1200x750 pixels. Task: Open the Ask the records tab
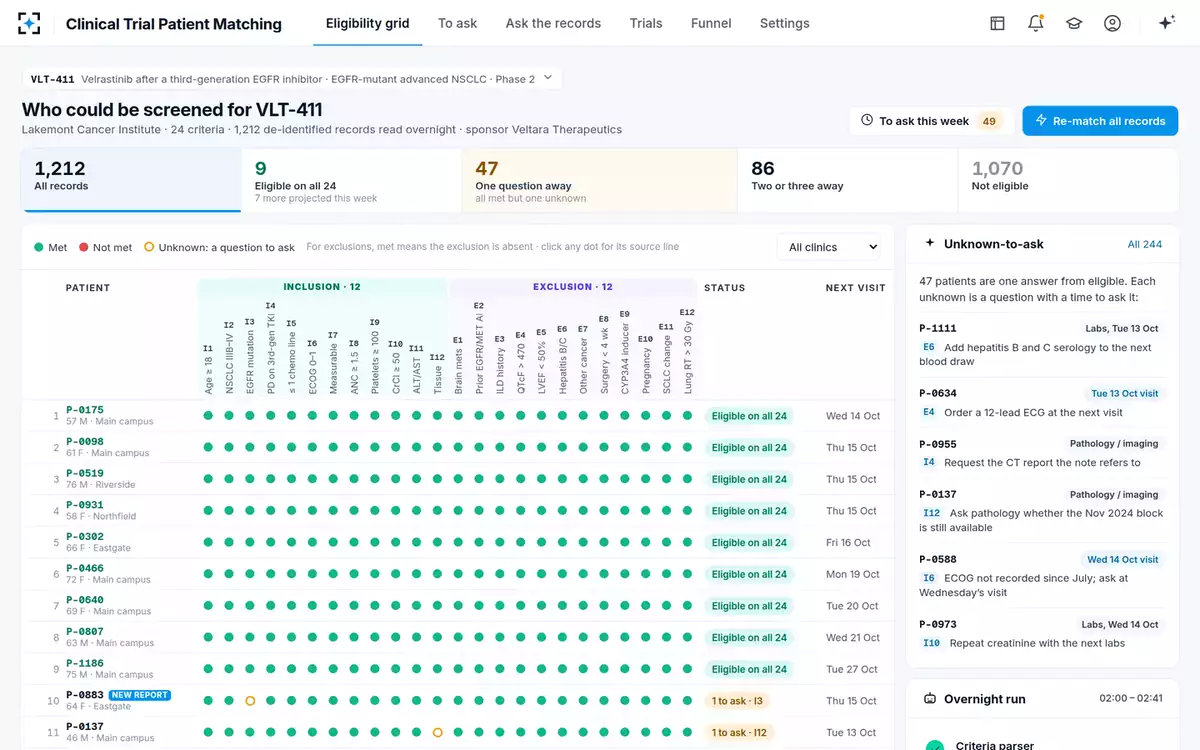[553, 23]
